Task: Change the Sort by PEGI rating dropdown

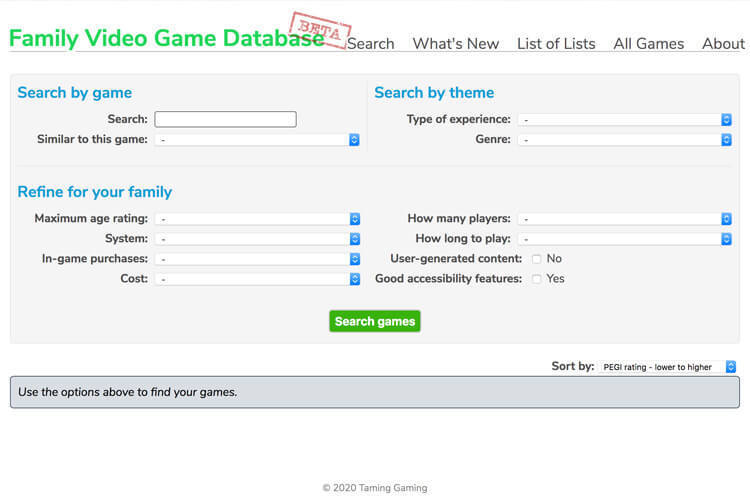Action: click(x=668, y=367)
